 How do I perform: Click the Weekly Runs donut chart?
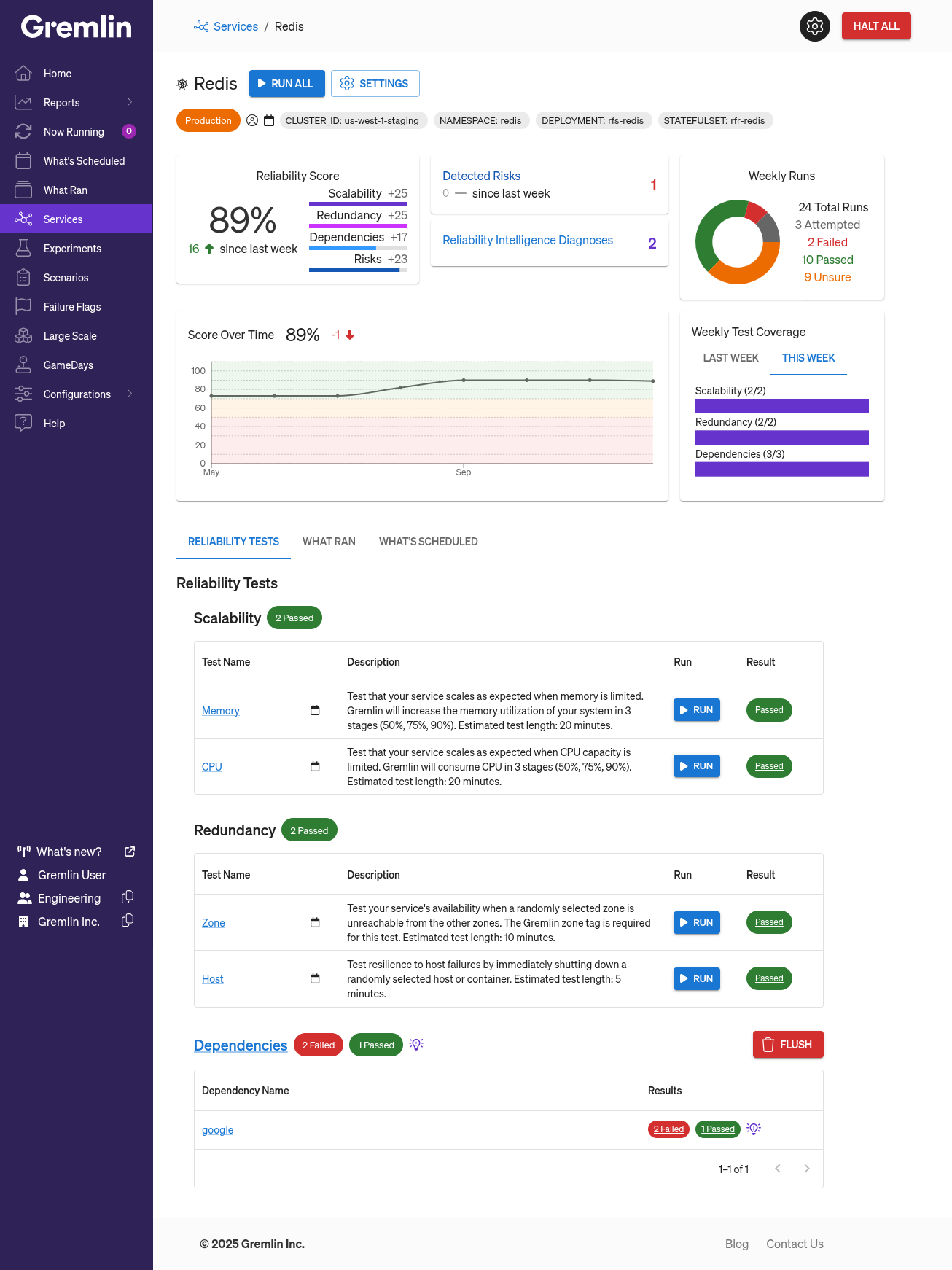point(738,242)
